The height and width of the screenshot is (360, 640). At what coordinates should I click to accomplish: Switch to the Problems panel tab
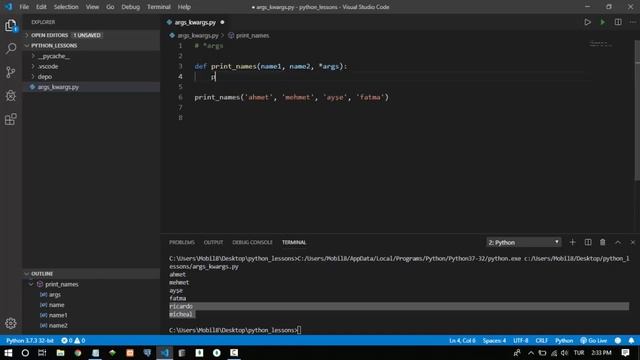pyautogui.click(x=182, y=242)
